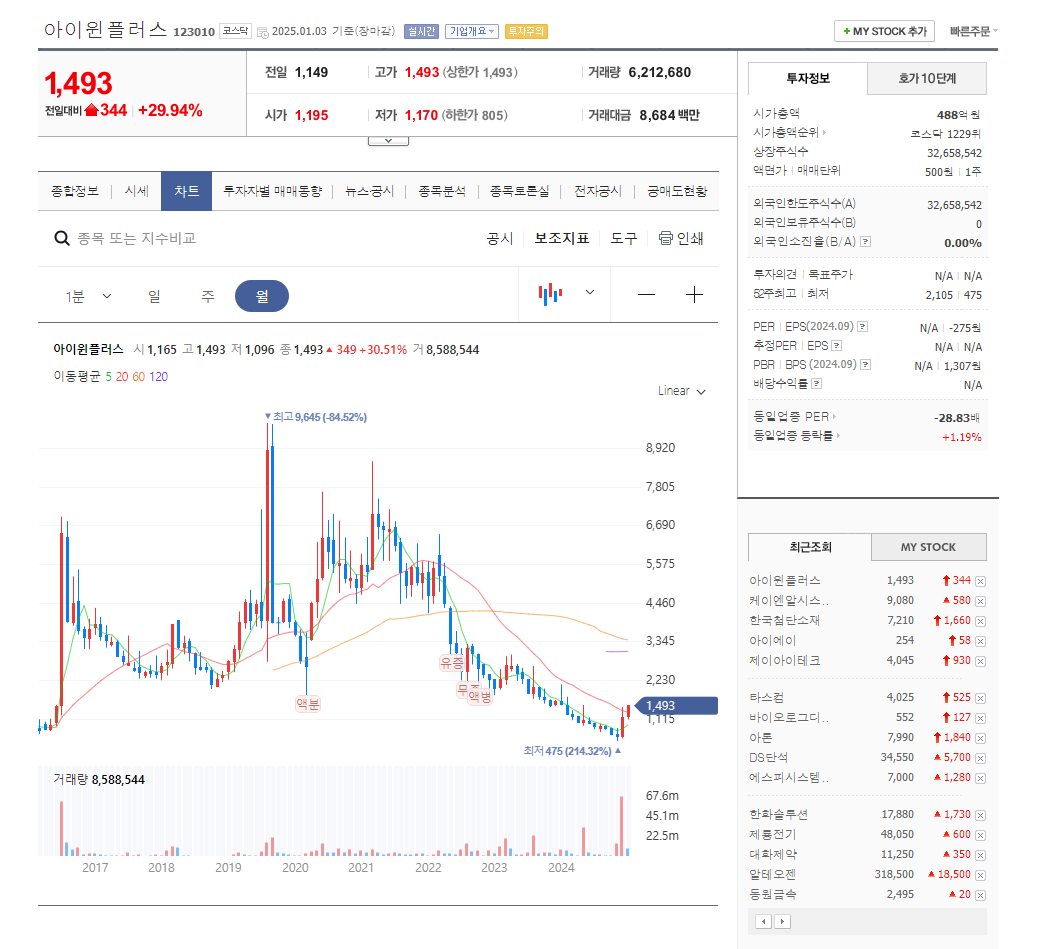Click the 1,493 current price chart label

(676, 706)
